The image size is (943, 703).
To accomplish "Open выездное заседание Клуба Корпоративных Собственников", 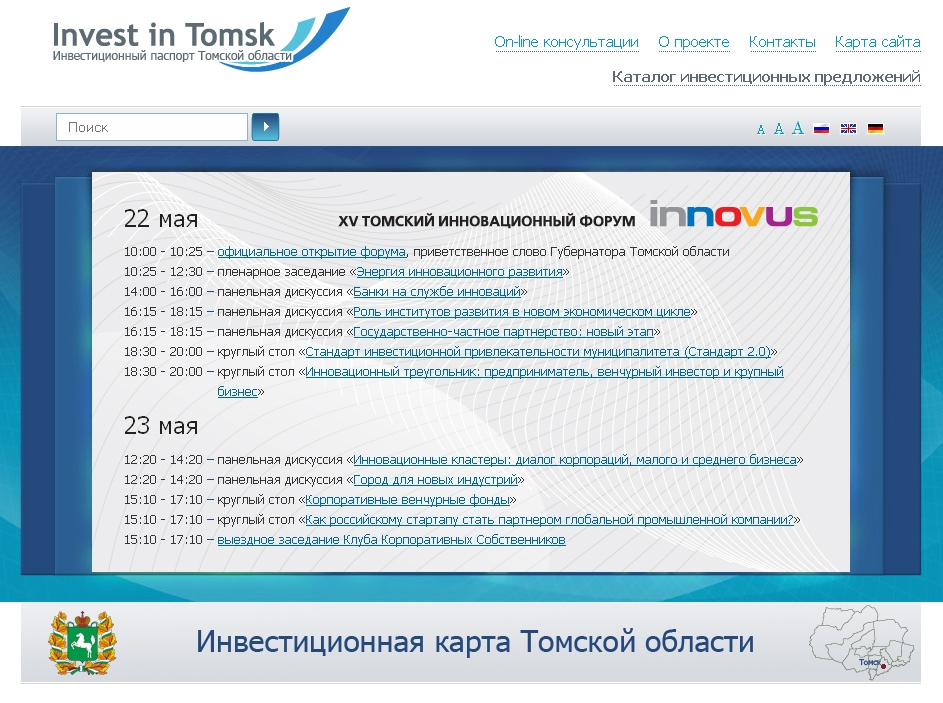I will pos(391,539).
